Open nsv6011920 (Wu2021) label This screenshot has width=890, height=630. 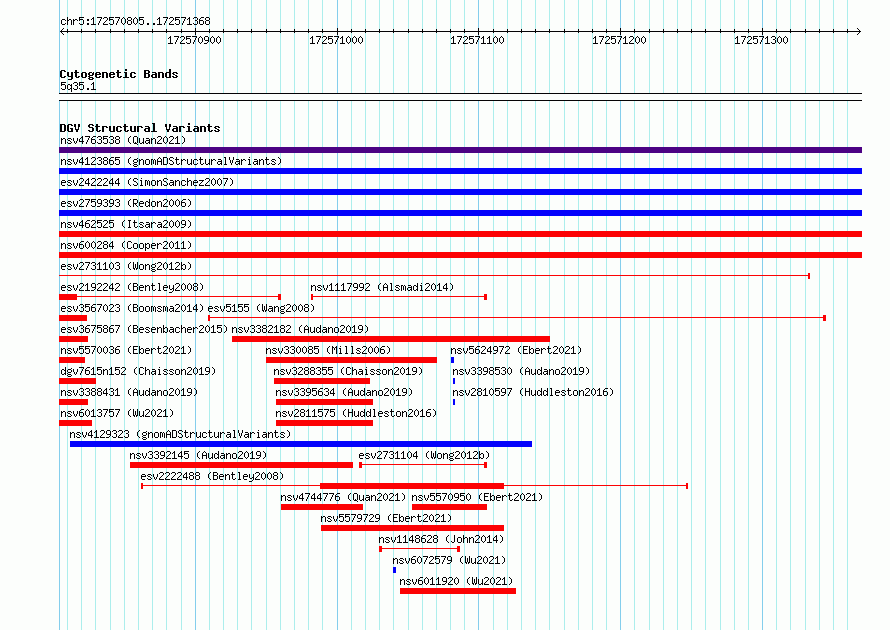tap(456, 581)
